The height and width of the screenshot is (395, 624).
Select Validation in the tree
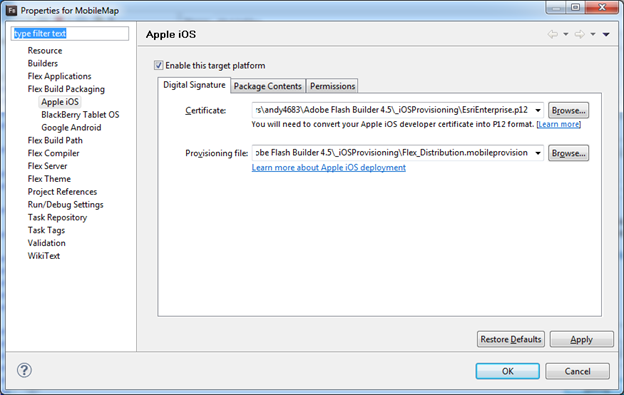pyautogui.click(x=47, y=243)
